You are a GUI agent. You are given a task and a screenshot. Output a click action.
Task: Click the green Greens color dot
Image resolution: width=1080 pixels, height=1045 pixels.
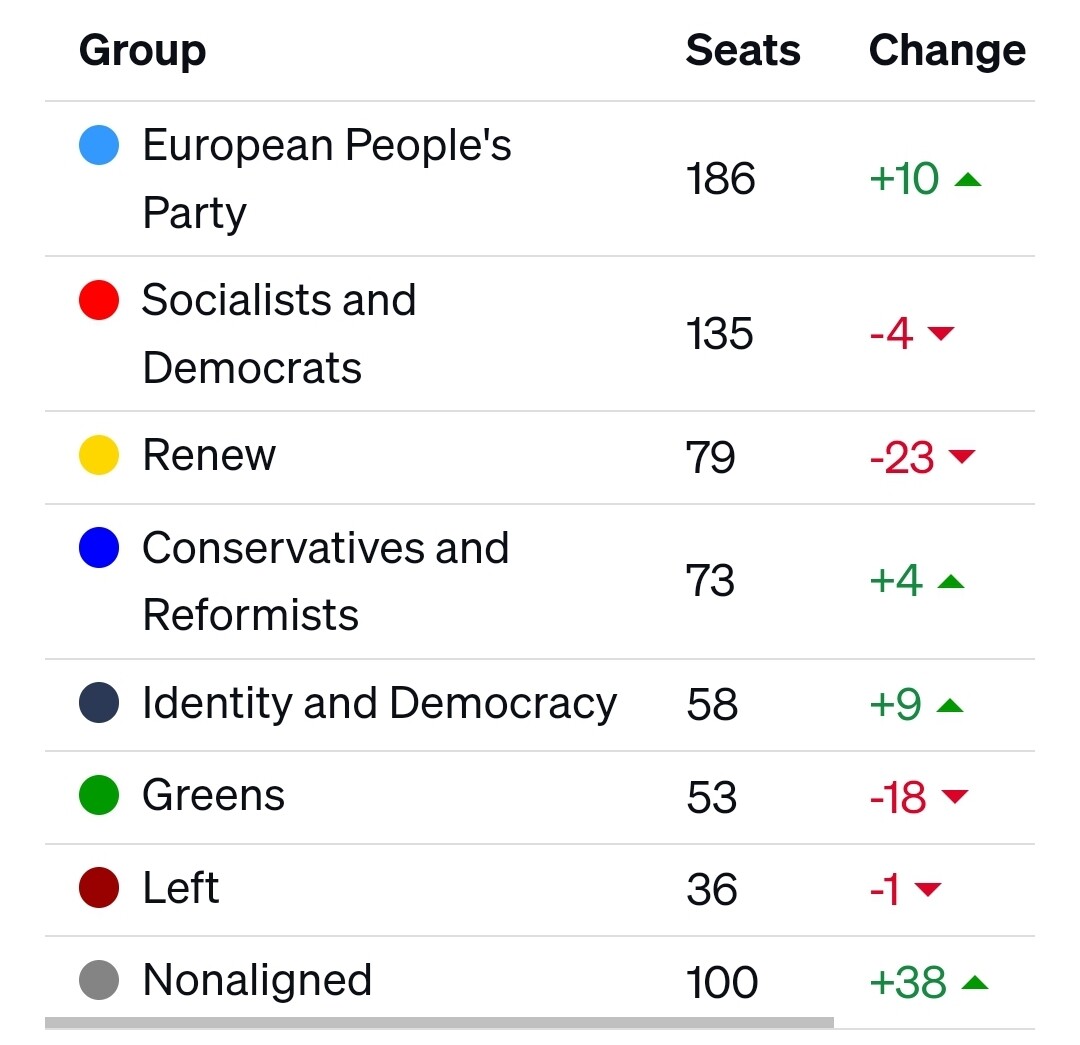pos(99,795)
